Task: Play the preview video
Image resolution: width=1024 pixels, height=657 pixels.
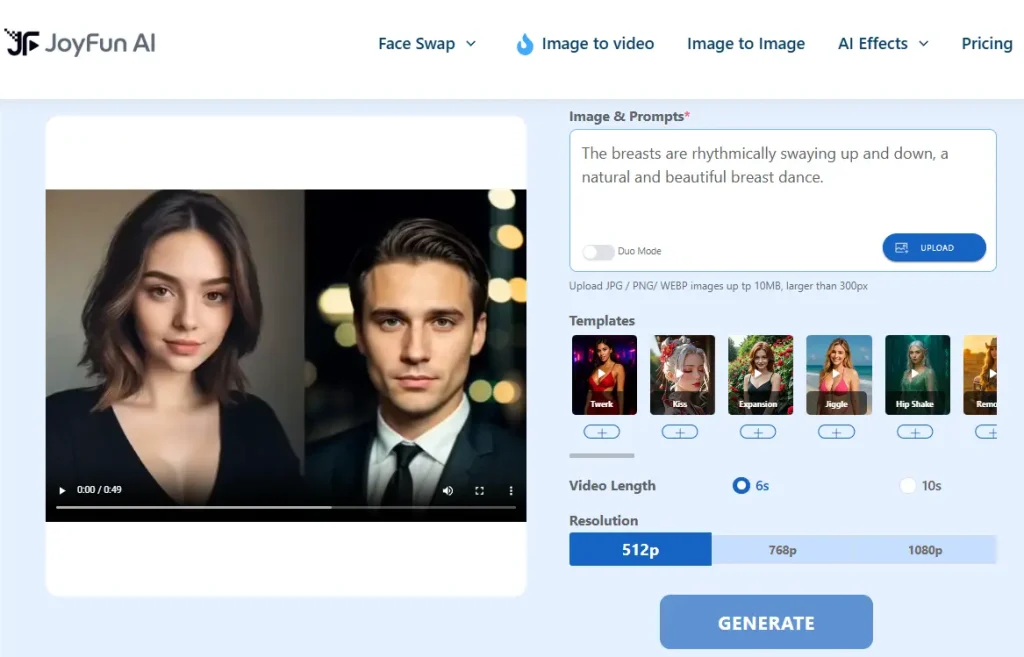Action: click(x=62, y=490)
